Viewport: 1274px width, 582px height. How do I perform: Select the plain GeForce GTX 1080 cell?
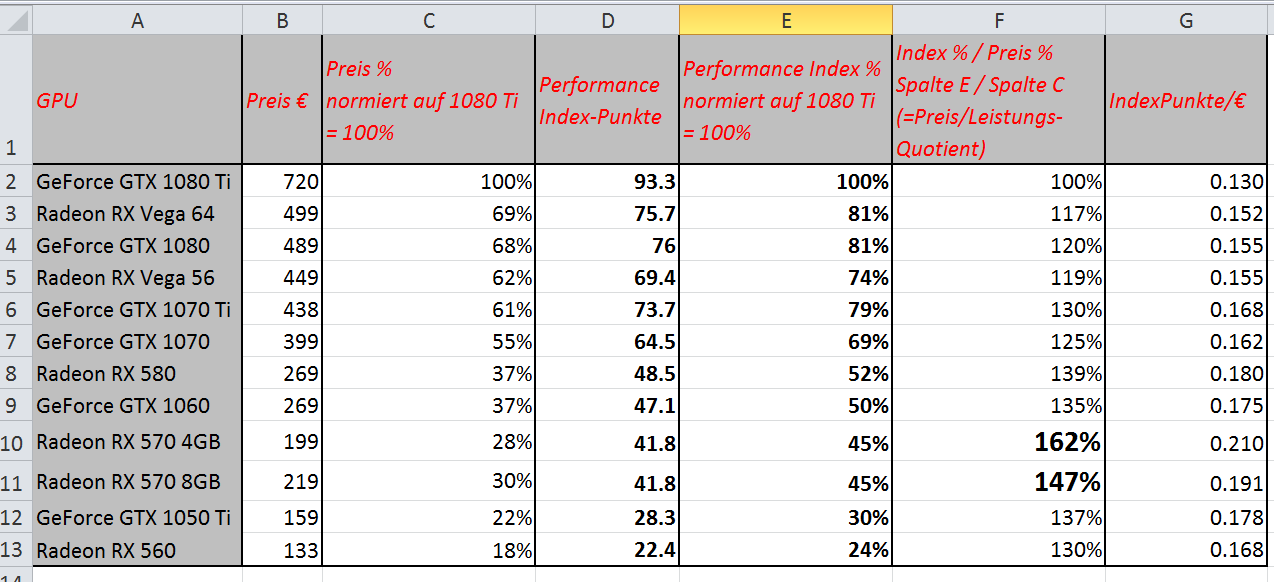[x=137, y=246]
